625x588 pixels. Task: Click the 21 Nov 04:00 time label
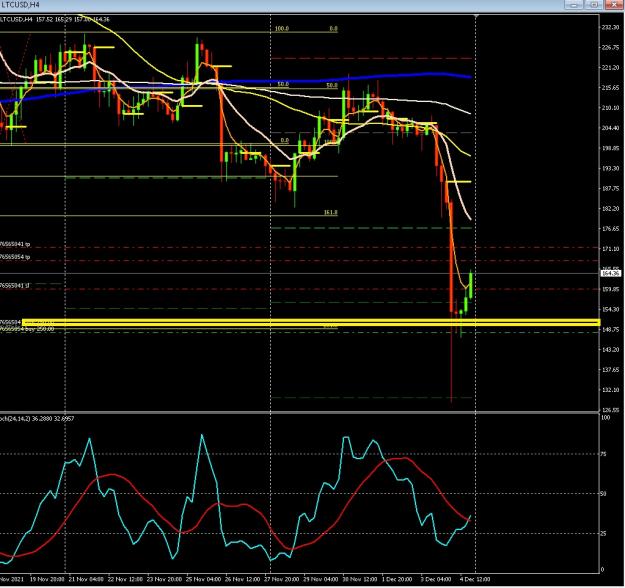86,579
